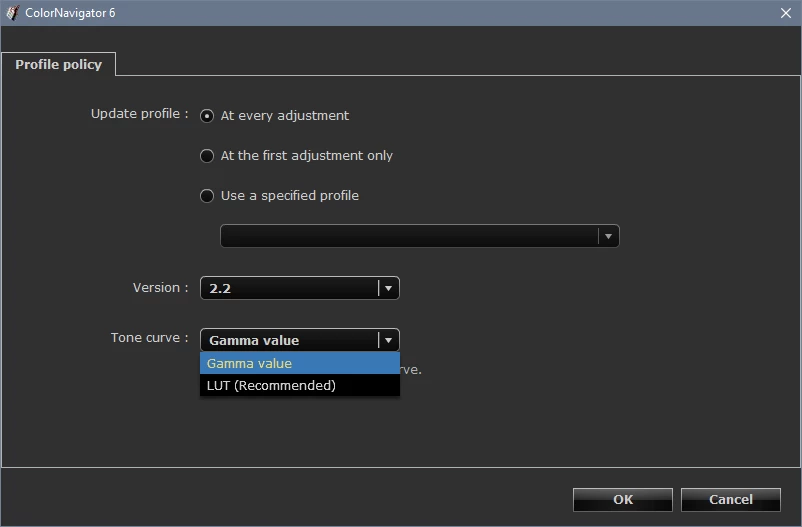This screenshot has height=527, width=802.
Task: Select "Use a specified profile" radio button
Action: [x=207, y=195]
